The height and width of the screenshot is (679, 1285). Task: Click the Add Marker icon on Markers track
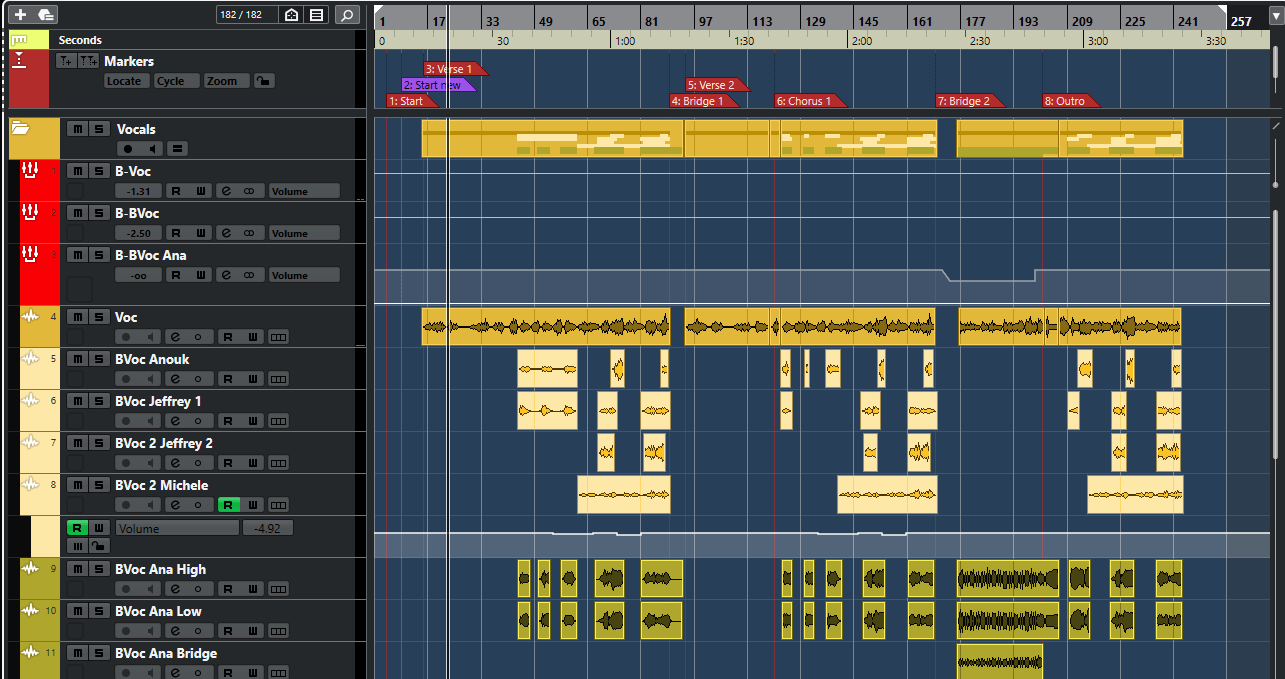pos(66,62)
